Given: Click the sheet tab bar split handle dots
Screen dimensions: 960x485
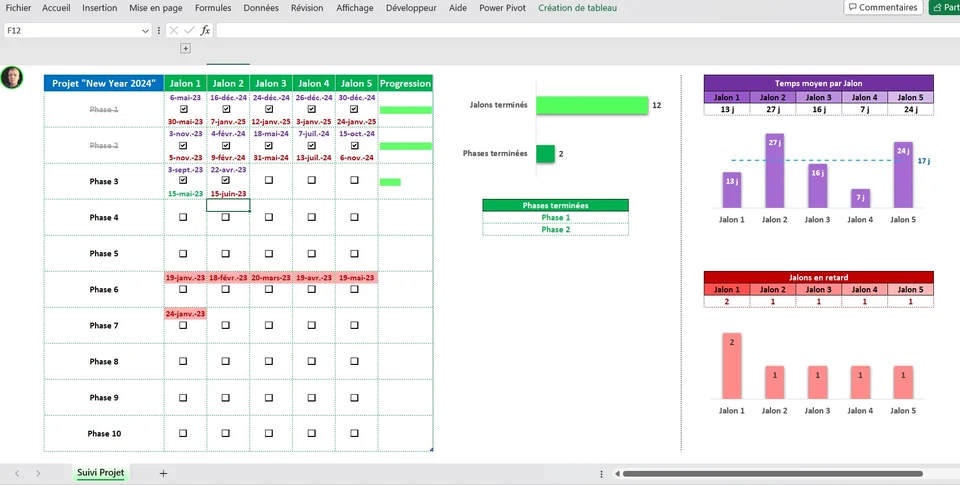Looking at the screenshot, I should (601, 474).
